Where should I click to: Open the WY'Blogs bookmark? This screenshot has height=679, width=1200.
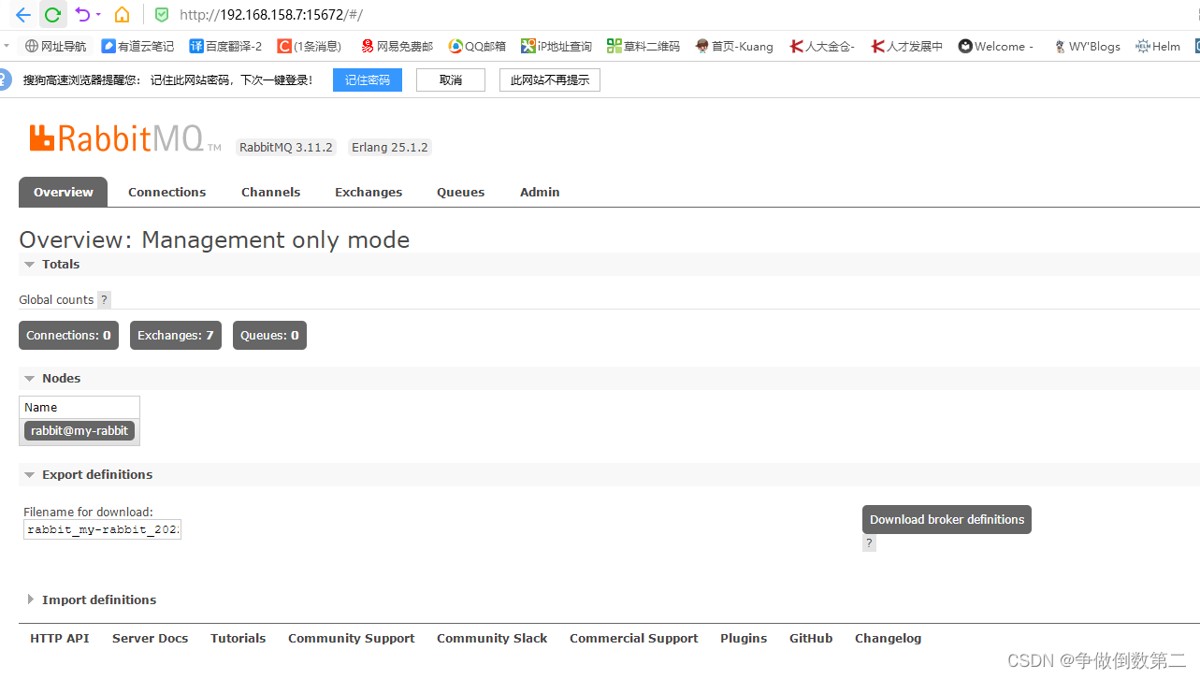1087,46
